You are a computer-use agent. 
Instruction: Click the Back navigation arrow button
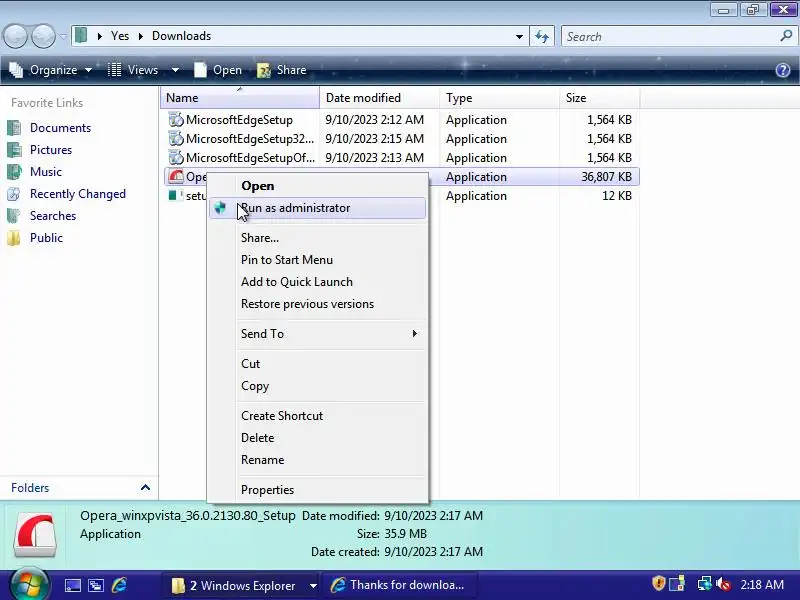(15, 36)
